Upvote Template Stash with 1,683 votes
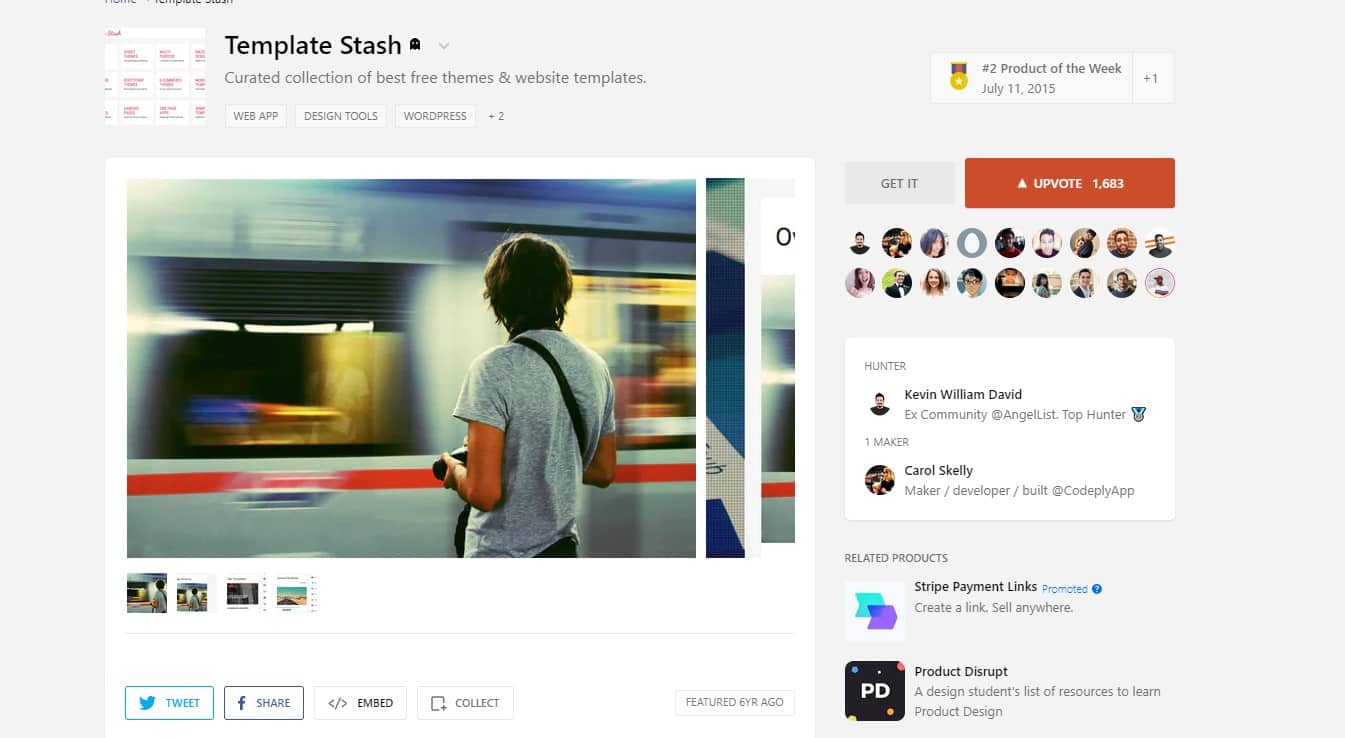Image resolution: width=1345 pixels, height=738 pixels. click(1070, 183)
